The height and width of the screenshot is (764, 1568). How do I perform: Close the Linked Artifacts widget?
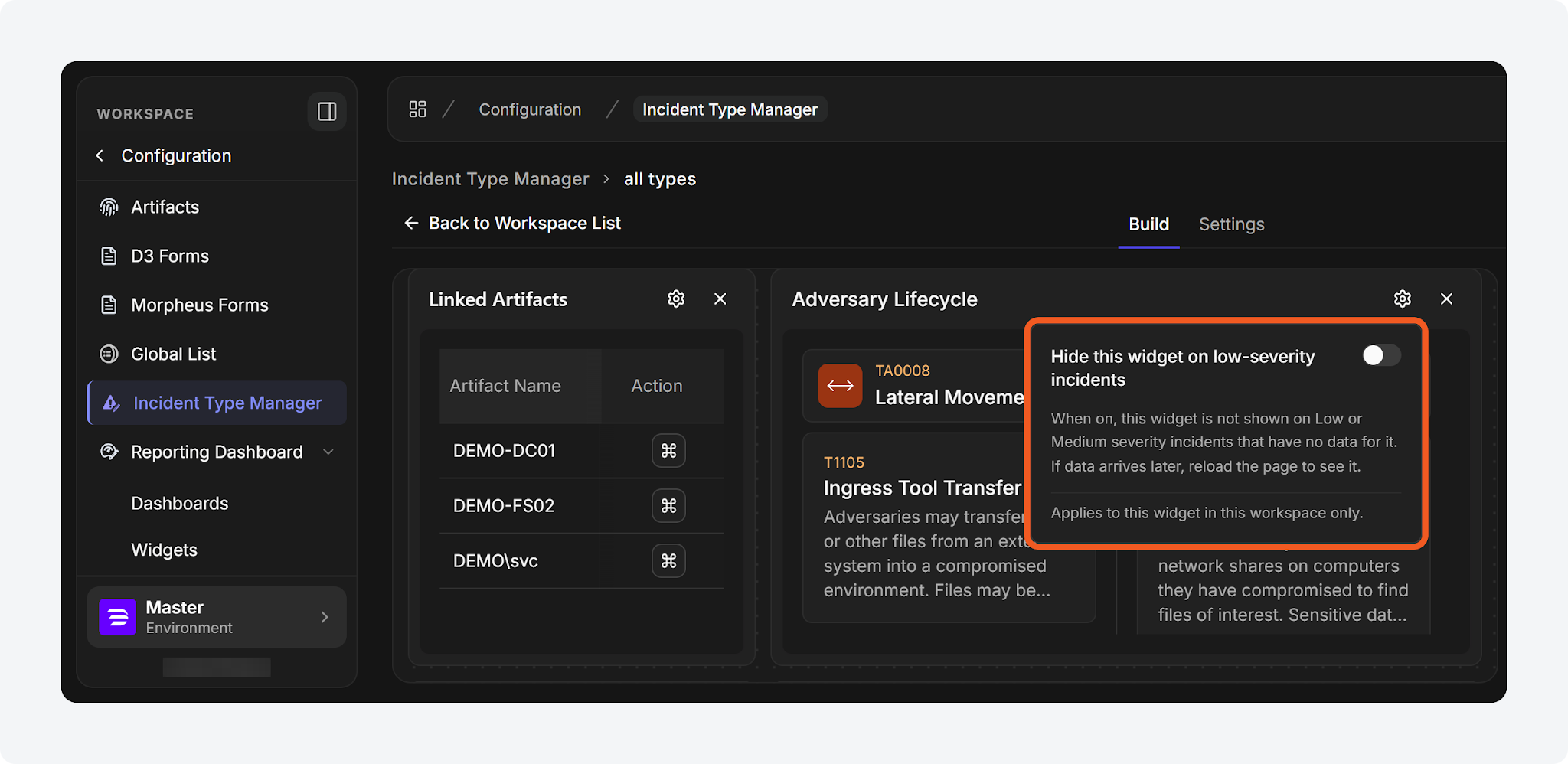720,299
